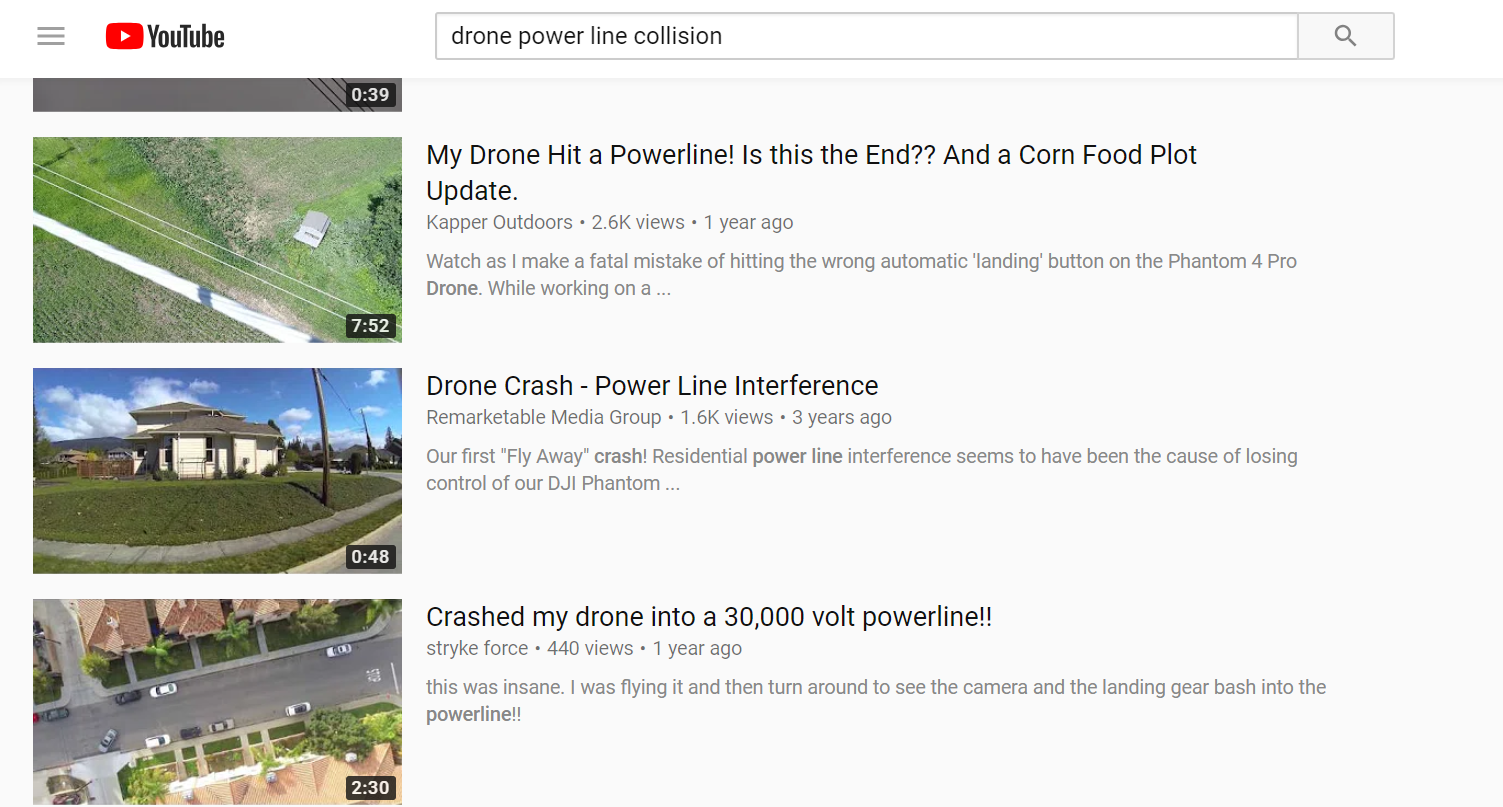Click the 'Fly Away' crash description text
Image resolution: width=1503 pixels, height=807 pixels.
click(860, 457)
